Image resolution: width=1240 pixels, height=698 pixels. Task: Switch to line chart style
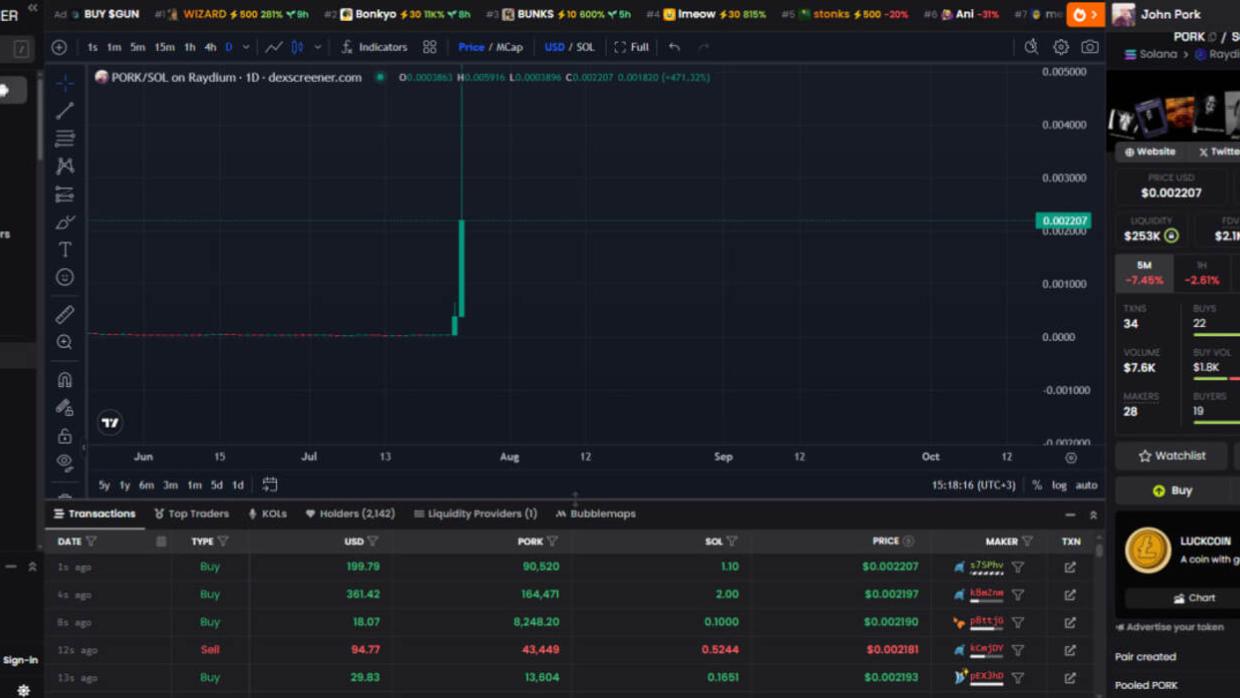pyautogui.click(x=273, y=47)
